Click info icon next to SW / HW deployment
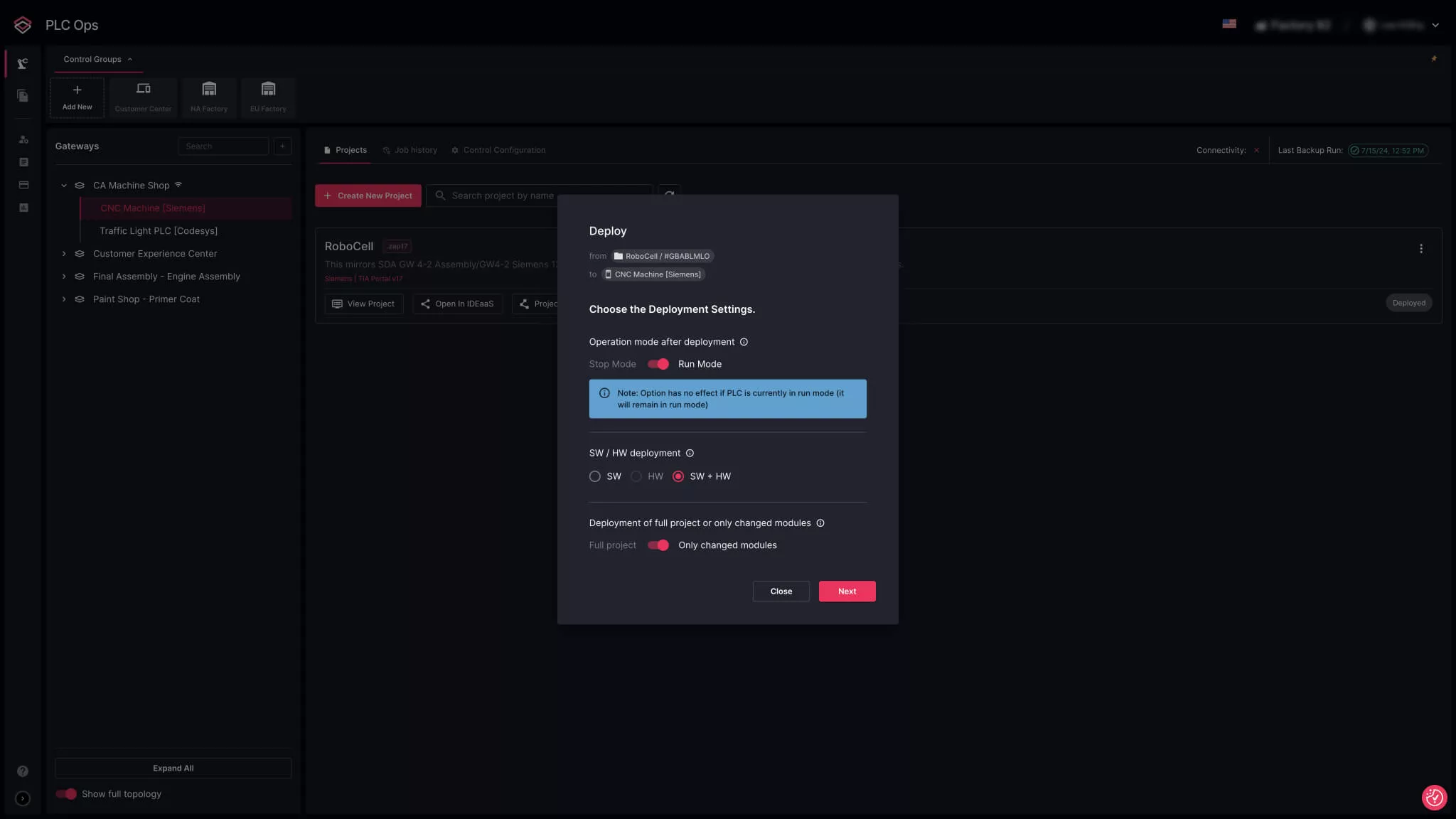1456x819 pixels. (690, 453)
